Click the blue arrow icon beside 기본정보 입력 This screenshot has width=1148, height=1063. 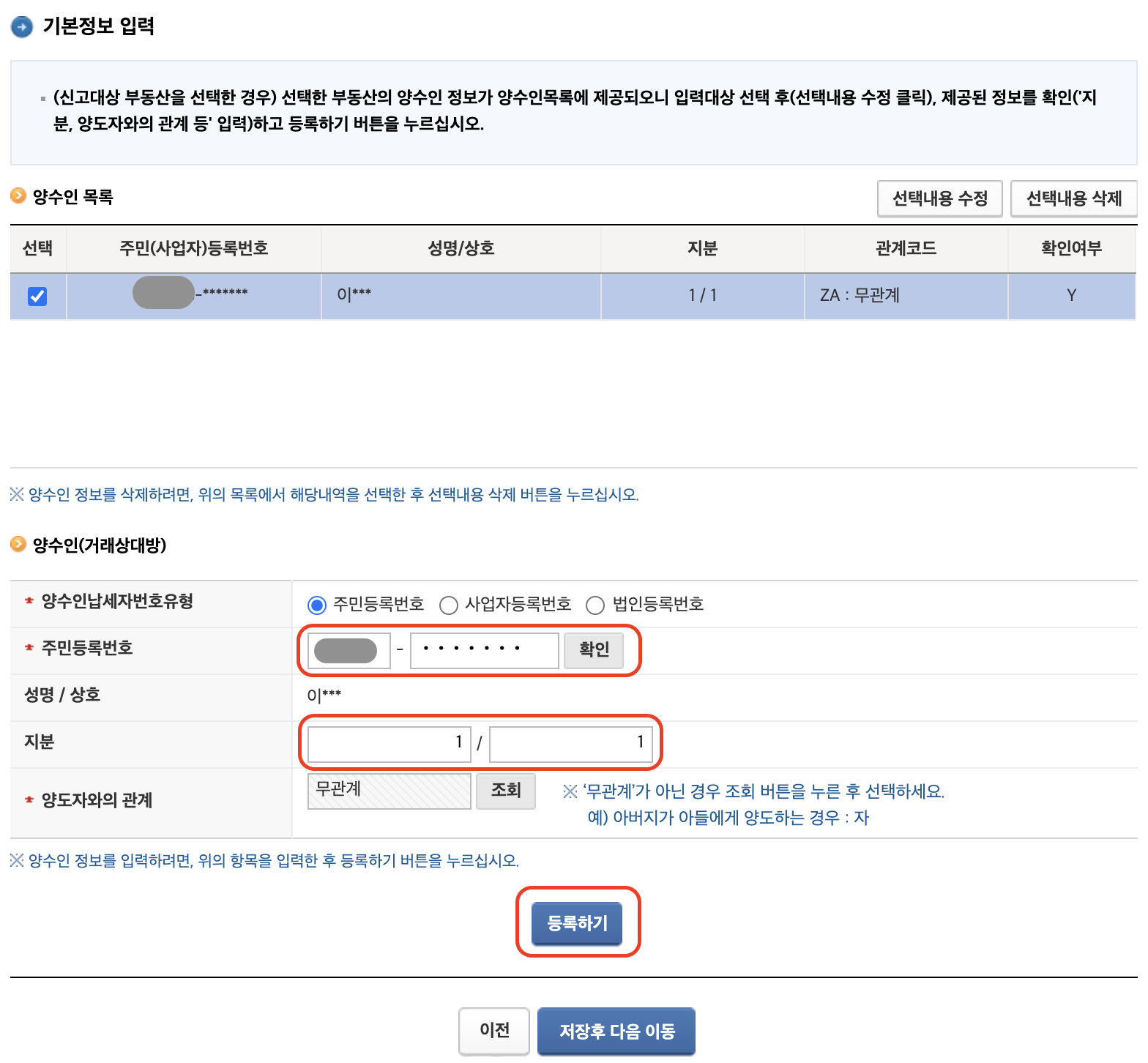point(22,27)
